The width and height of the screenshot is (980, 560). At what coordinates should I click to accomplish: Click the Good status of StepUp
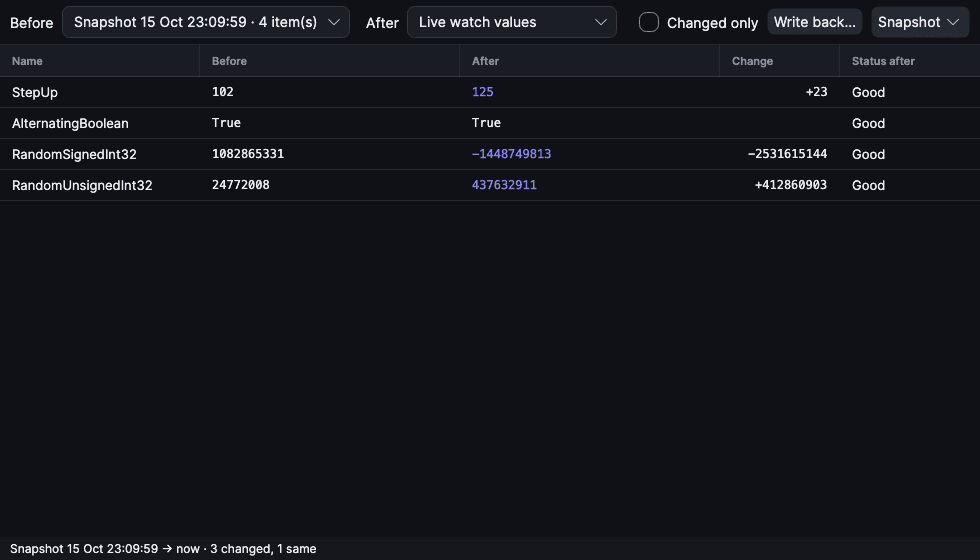pyautogui.click(x=868, y=92)
